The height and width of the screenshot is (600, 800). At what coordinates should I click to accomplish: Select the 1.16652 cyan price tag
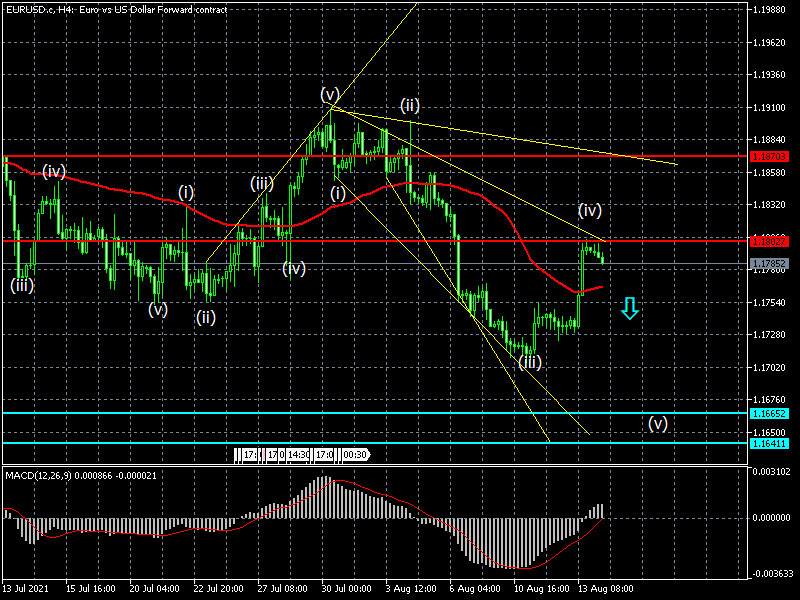pos(772,413)
